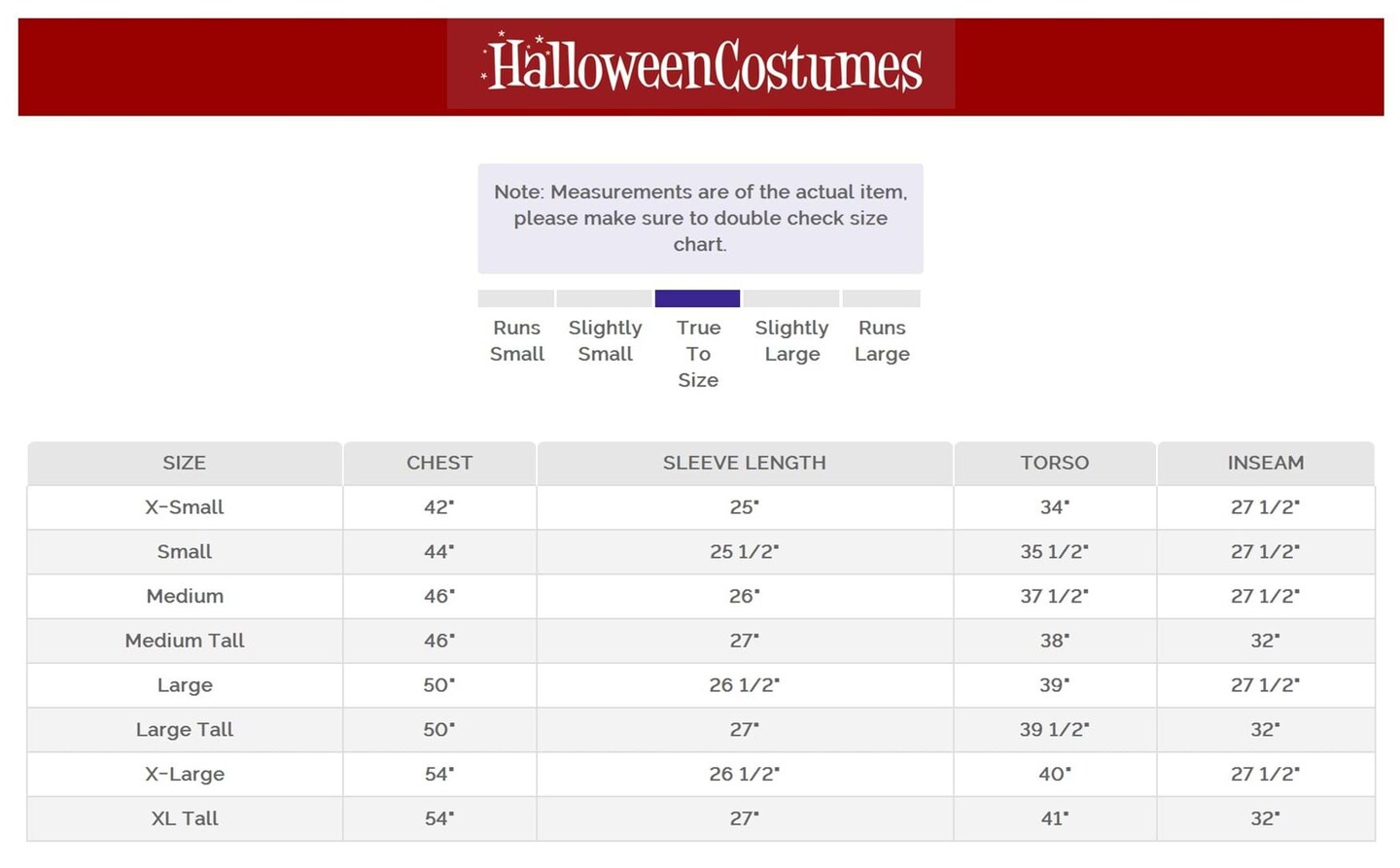Click the SIZE column header
This screenshot has height=868, width=1400.
[x=184, y=463]
